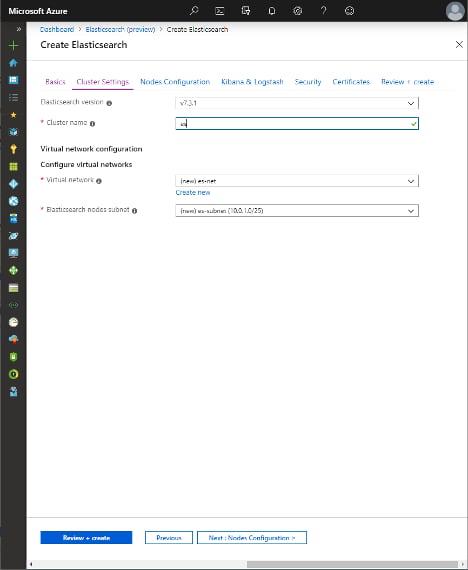Open the Monitor gauge icon in the sidebar
Viewport: 468px width, 570px height.
pos(13,322)
